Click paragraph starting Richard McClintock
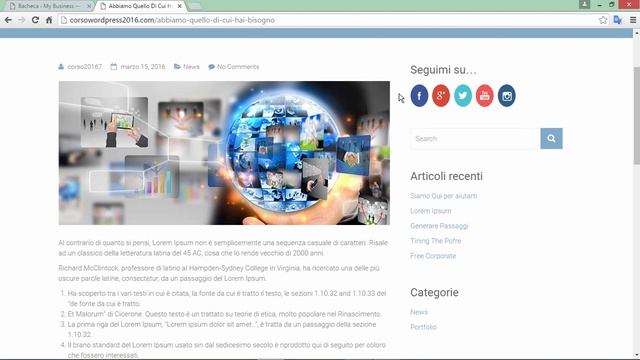 [x=219, y=273]
